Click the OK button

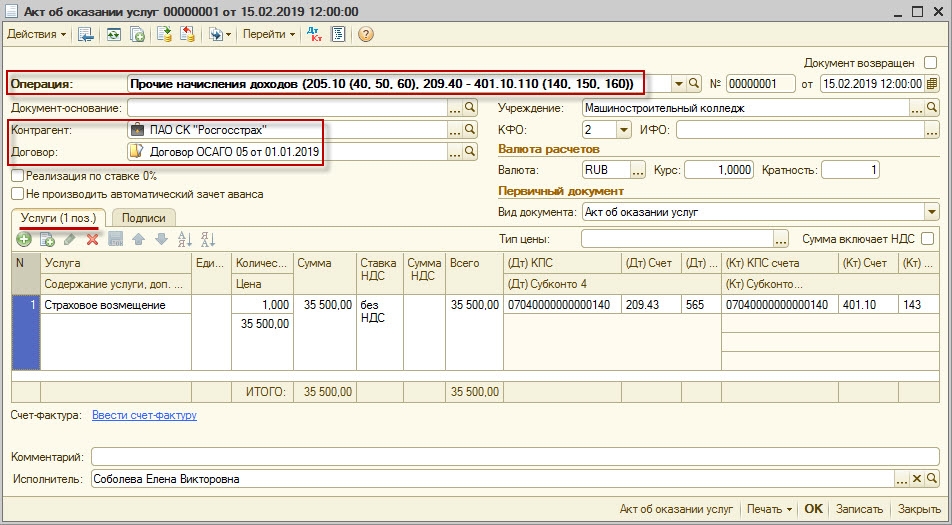pyautogui.click(x=814, y=509)
